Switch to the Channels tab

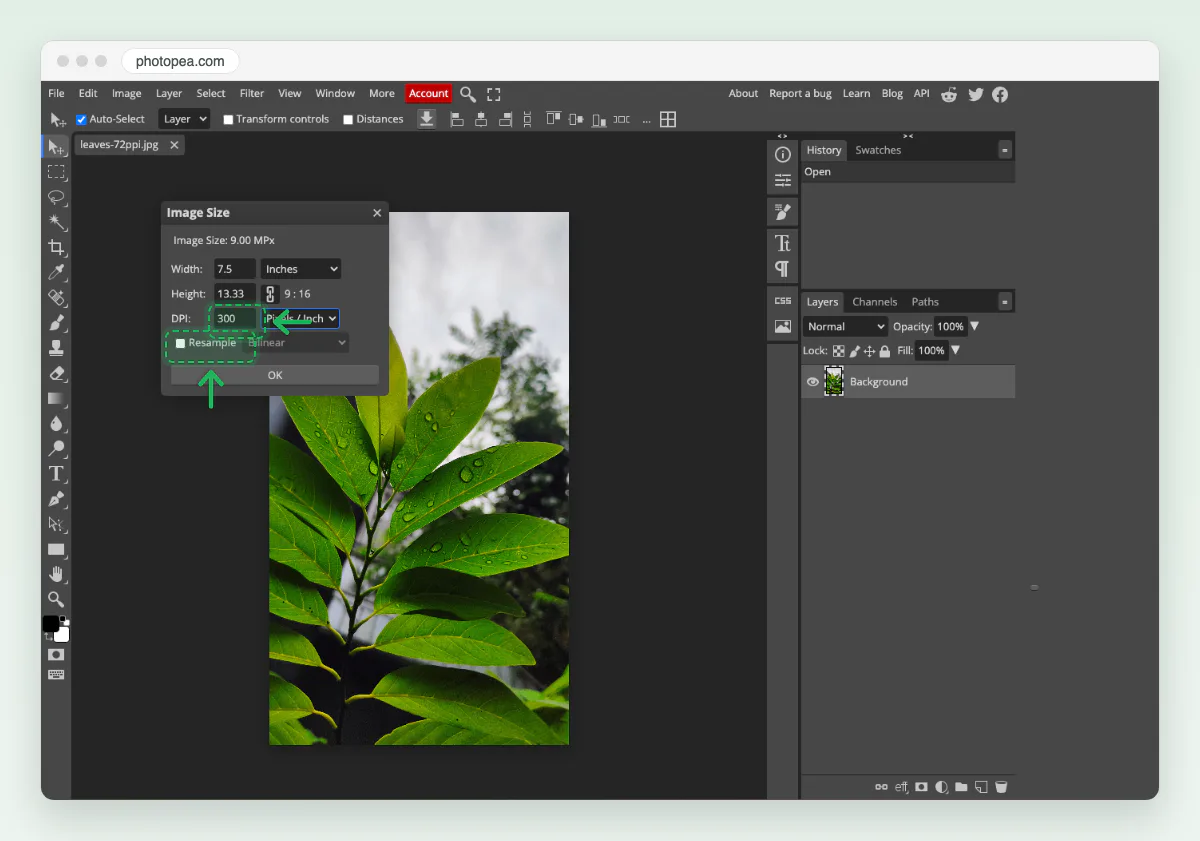click(874, 302)
